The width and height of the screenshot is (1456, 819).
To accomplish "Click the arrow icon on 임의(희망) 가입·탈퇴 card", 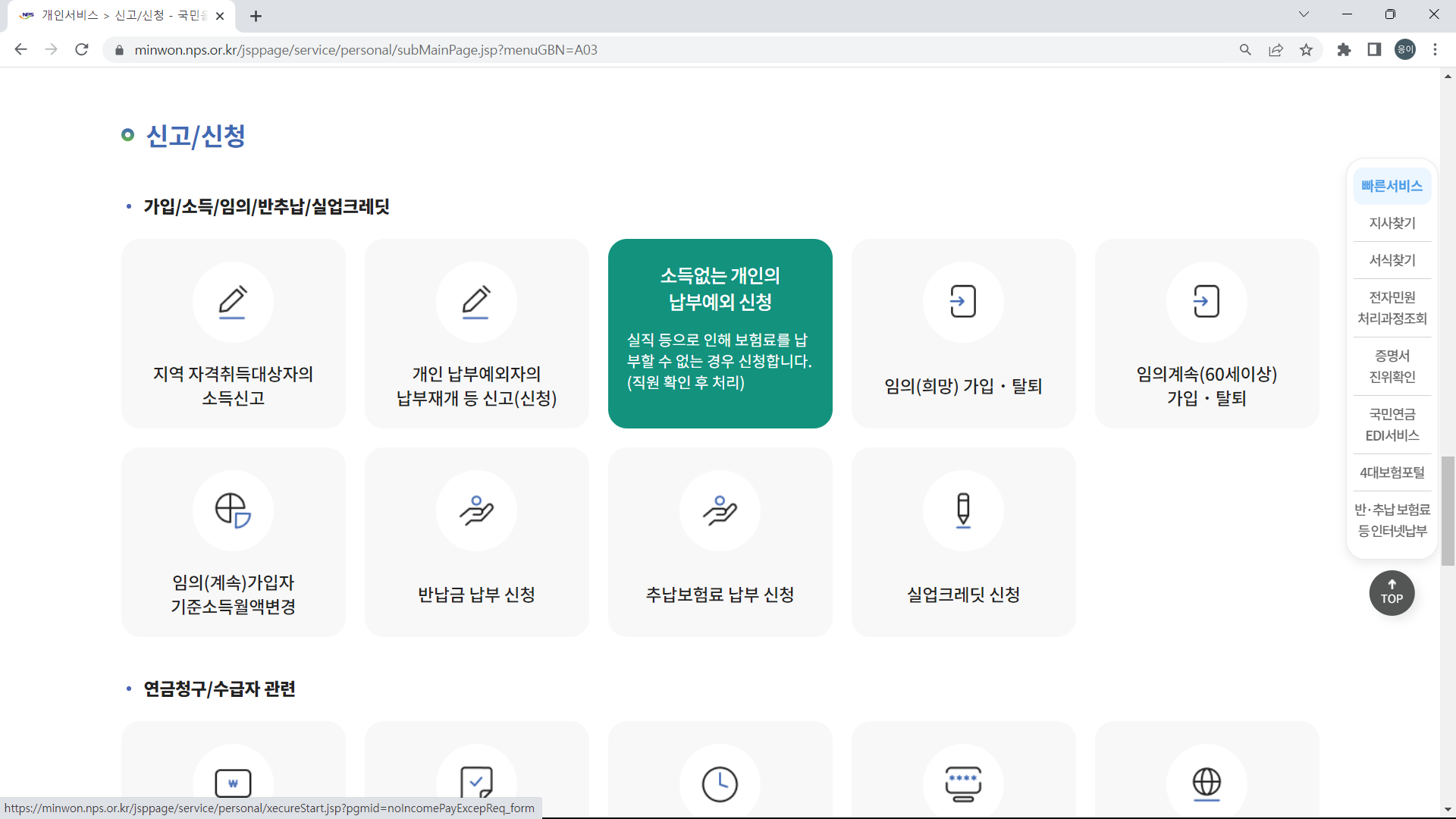I will (963, 302).
